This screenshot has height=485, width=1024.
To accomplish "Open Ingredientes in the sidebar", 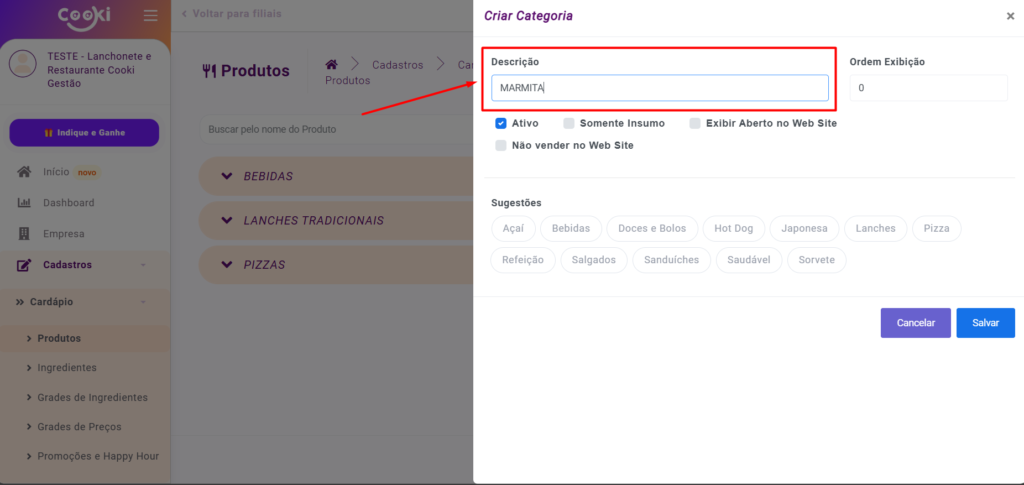I will 67,368.
